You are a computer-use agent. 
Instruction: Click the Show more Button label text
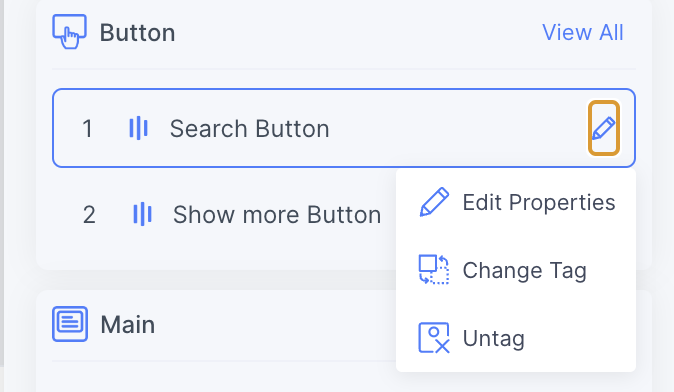click(x=277, y=214)
